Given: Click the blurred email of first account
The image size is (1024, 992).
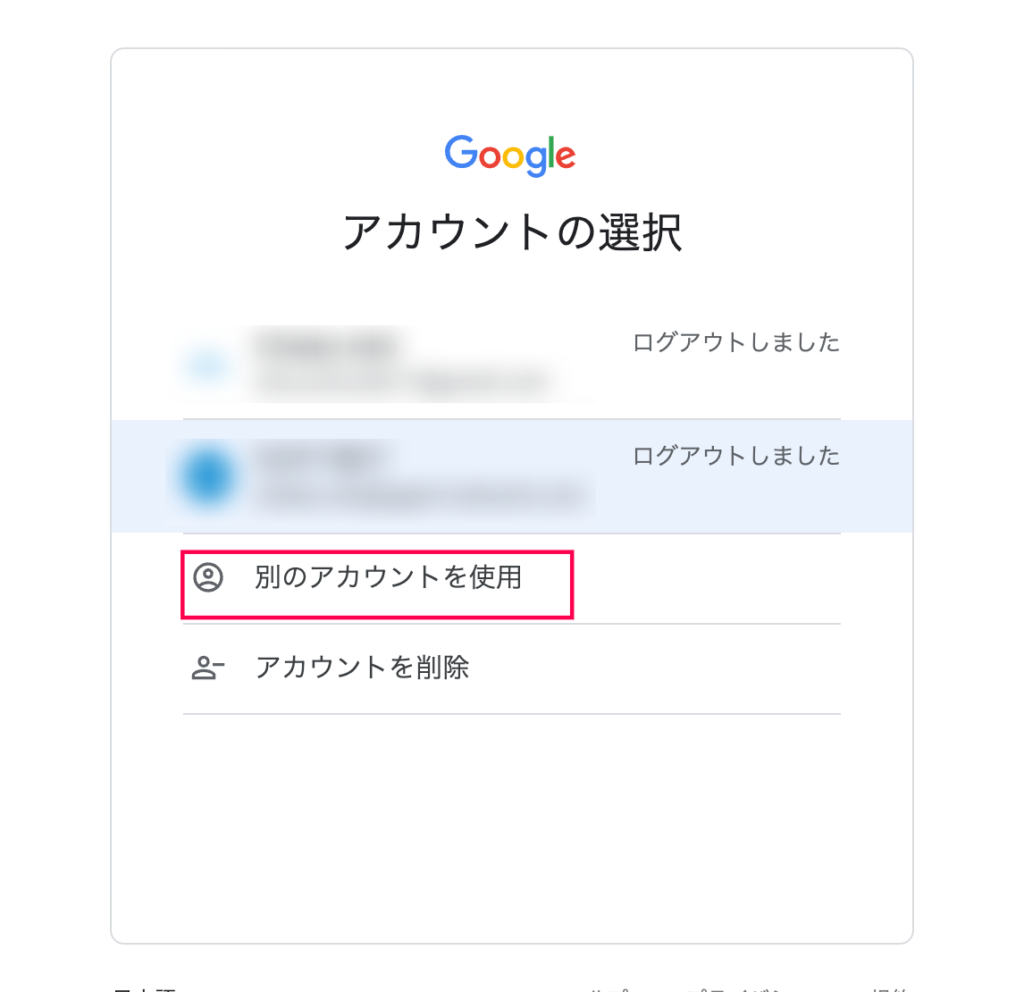Looking at the screenshot, I should pyautogui.click(x=402, y=380).
